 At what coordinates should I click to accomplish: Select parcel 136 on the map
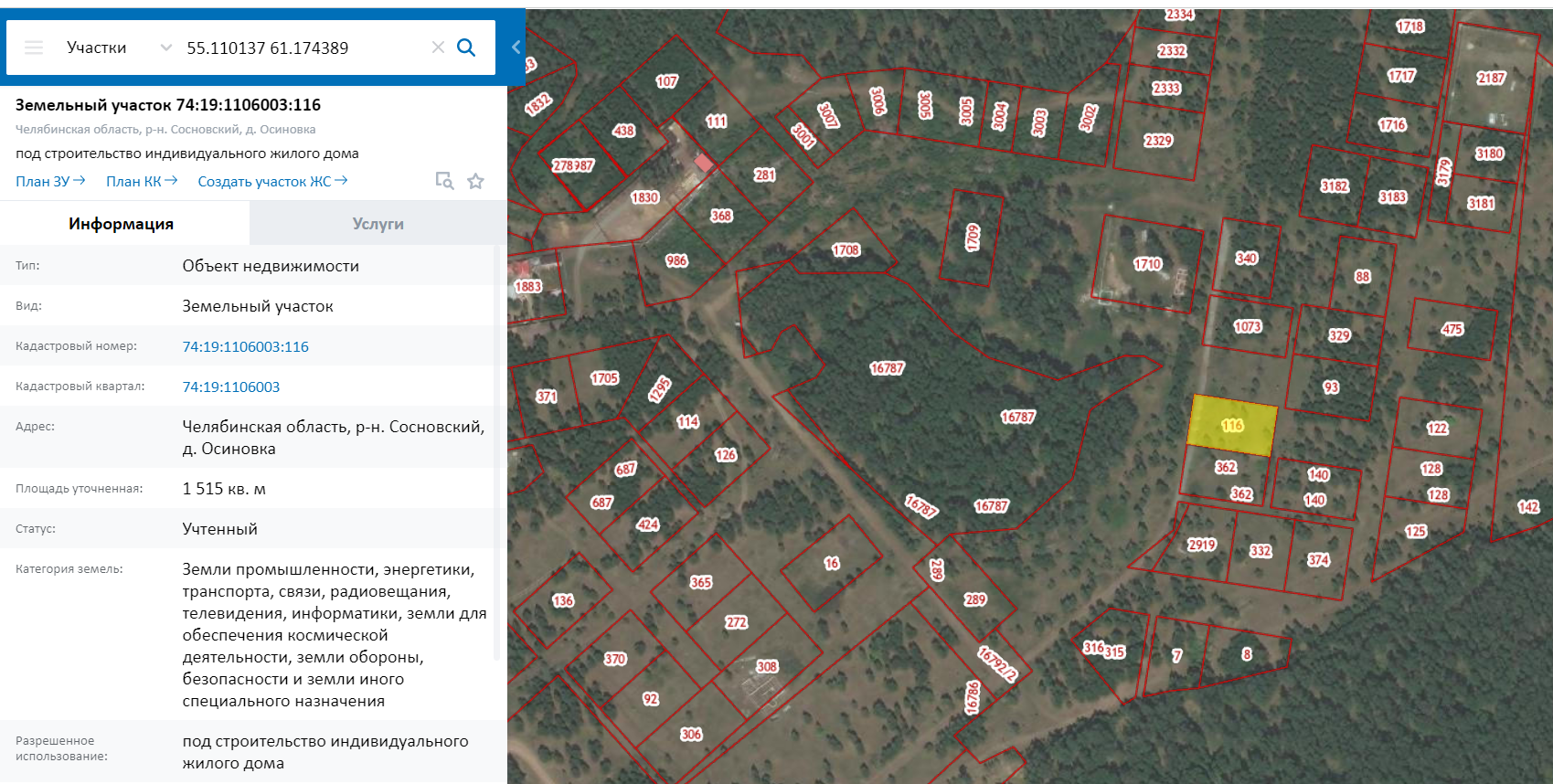563,600
